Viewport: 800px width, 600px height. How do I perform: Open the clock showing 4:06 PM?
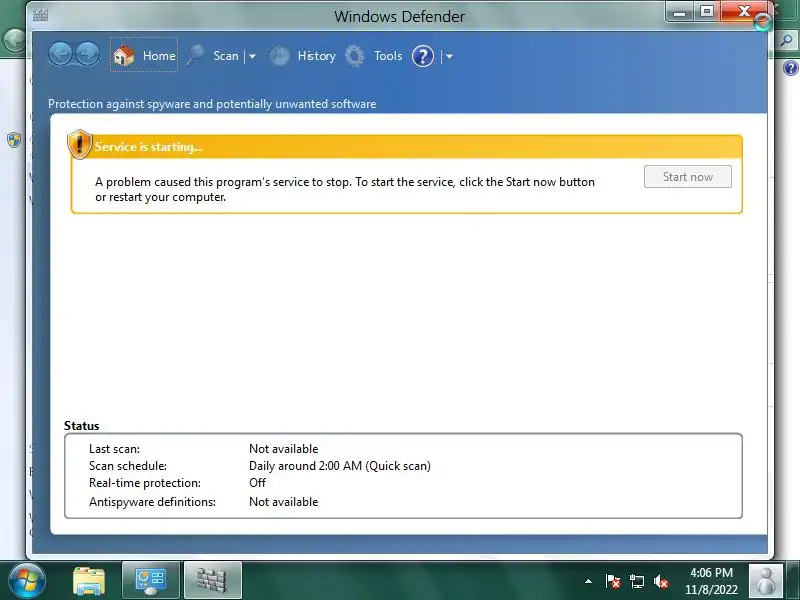pyautogui.click(x=711, y=581)
